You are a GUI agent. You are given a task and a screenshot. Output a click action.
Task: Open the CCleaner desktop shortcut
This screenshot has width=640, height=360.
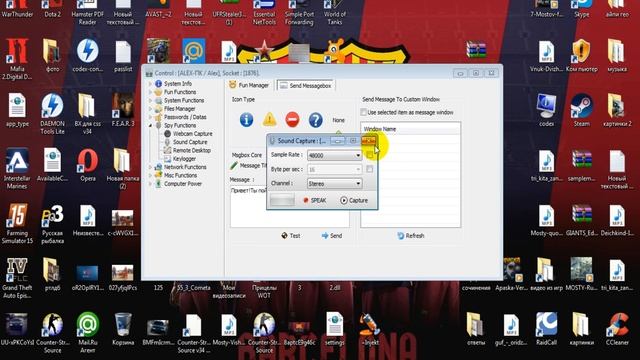pyautogui.click(x=617, y=329)
